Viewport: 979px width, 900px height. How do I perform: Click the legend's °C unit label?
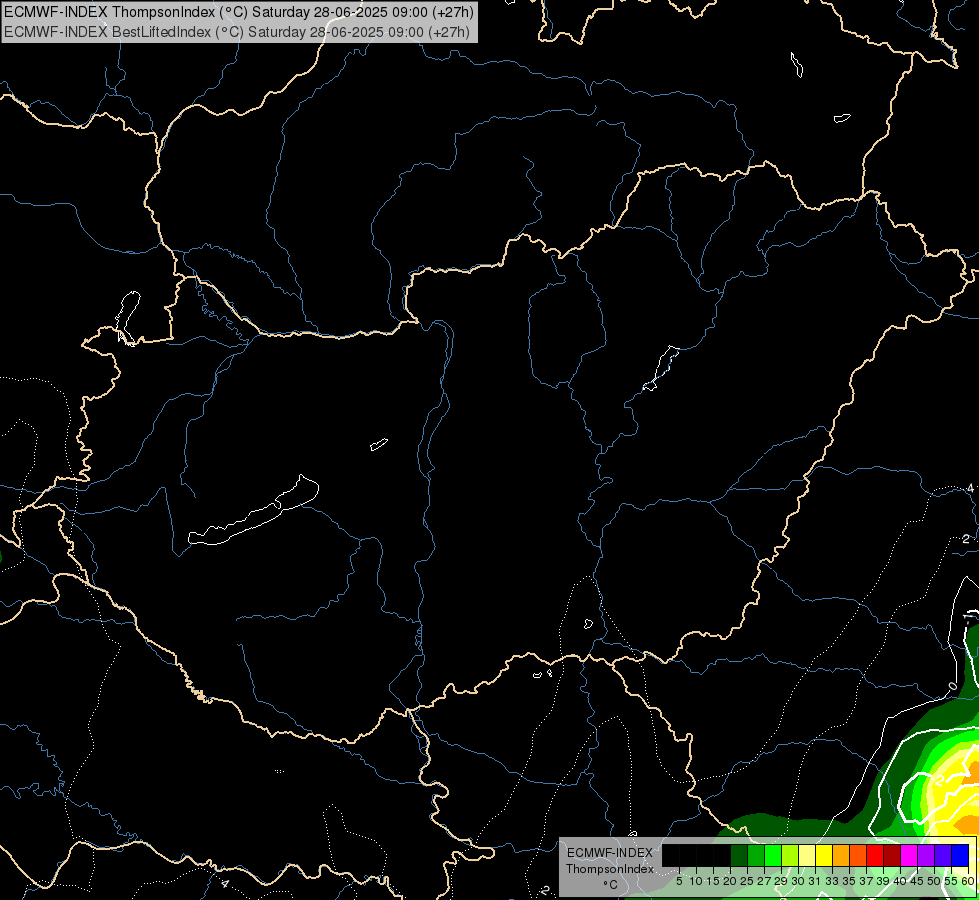[610, 884]
